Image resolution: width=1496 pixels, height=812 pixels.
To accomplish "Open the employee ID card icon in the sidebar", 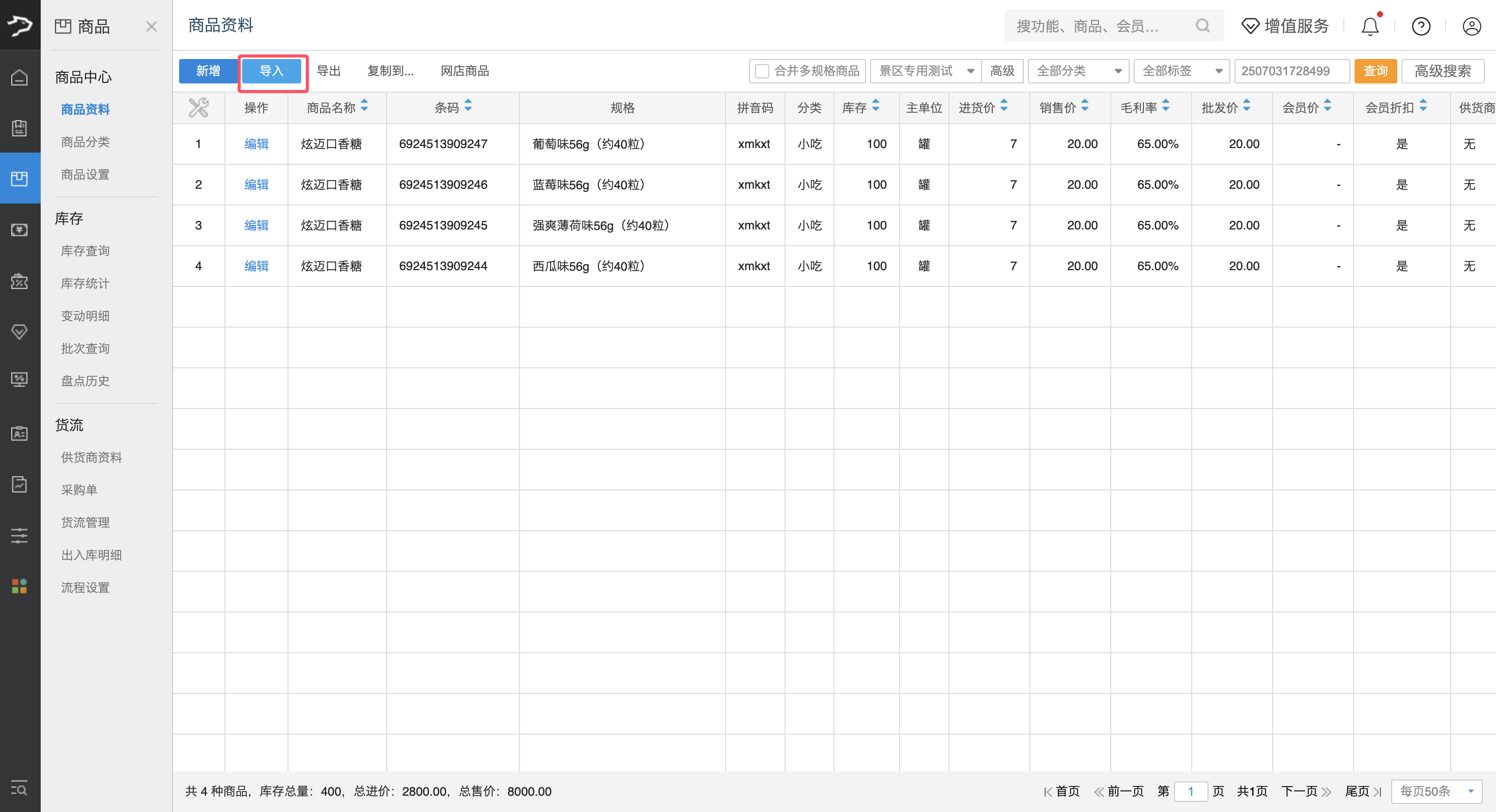I will pyautogui.click(x=20, y=433).
